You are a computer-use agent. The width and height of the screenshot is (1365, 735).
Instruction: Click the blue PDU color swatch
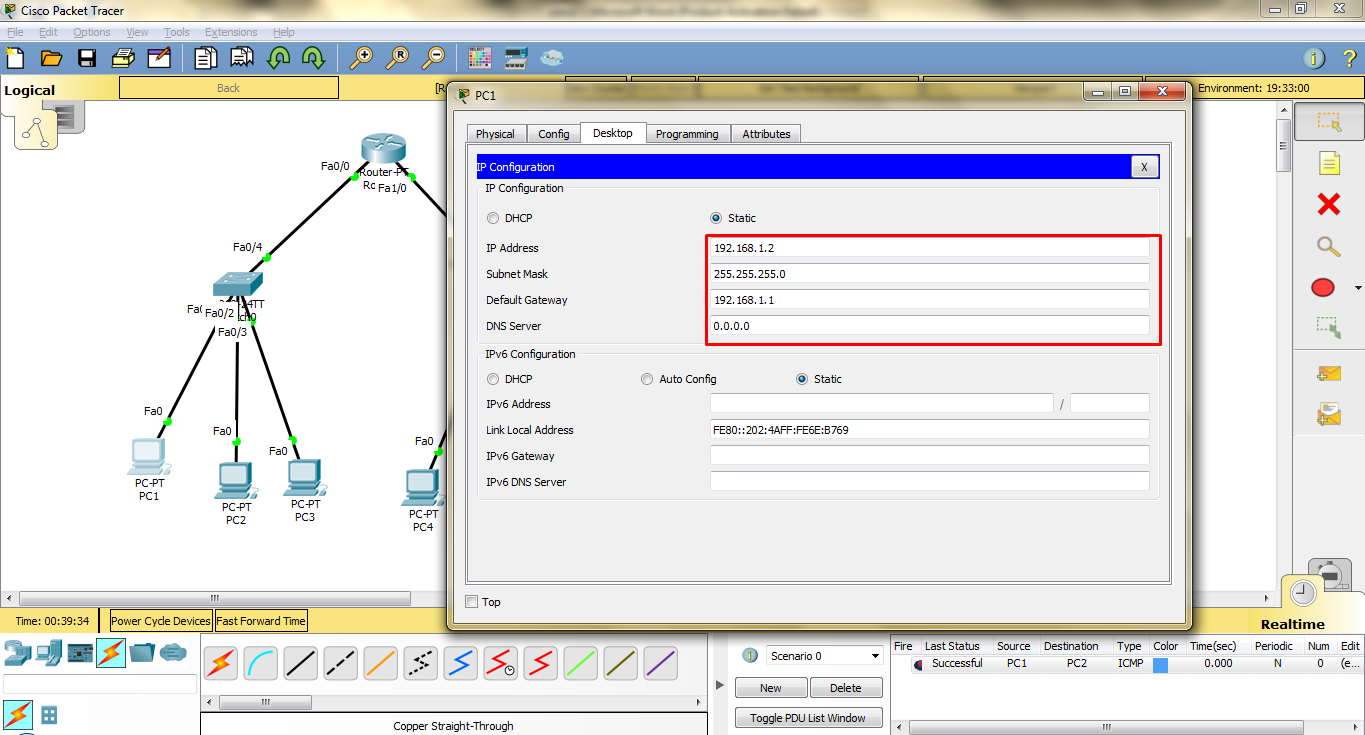[1160, 664]
